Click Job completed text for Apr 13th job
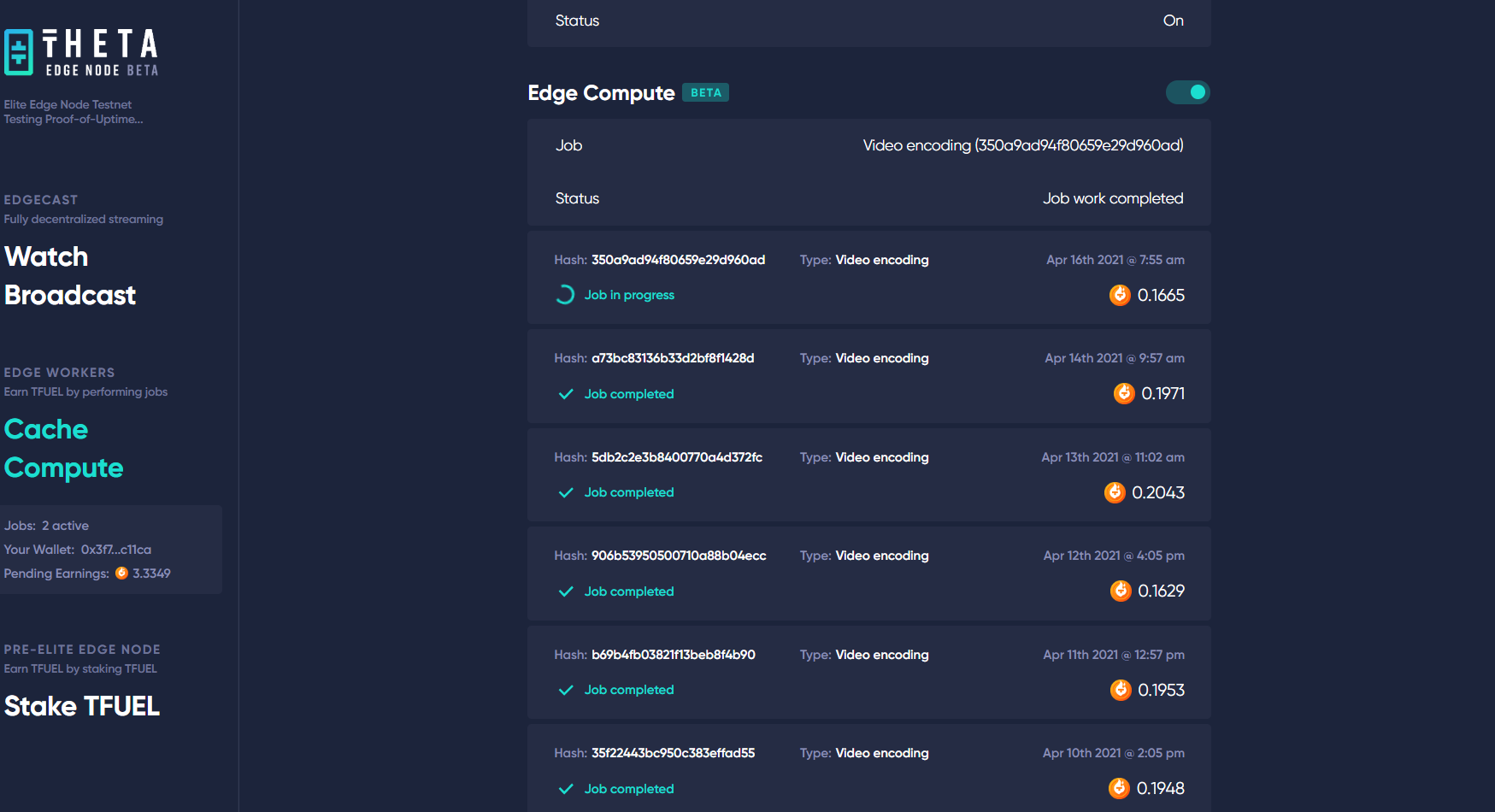This screenshot has height=812, width=1495. (629, 492)
